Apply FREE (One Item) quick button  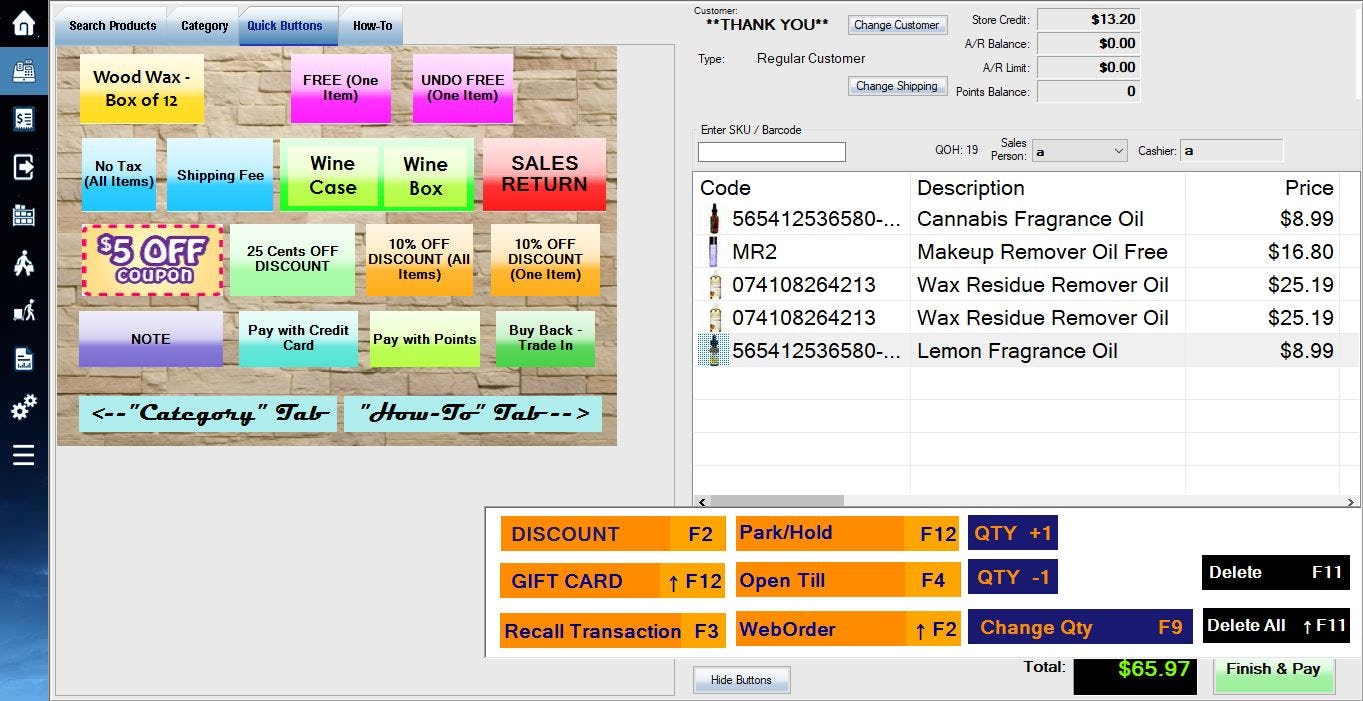tap(340, 88)
